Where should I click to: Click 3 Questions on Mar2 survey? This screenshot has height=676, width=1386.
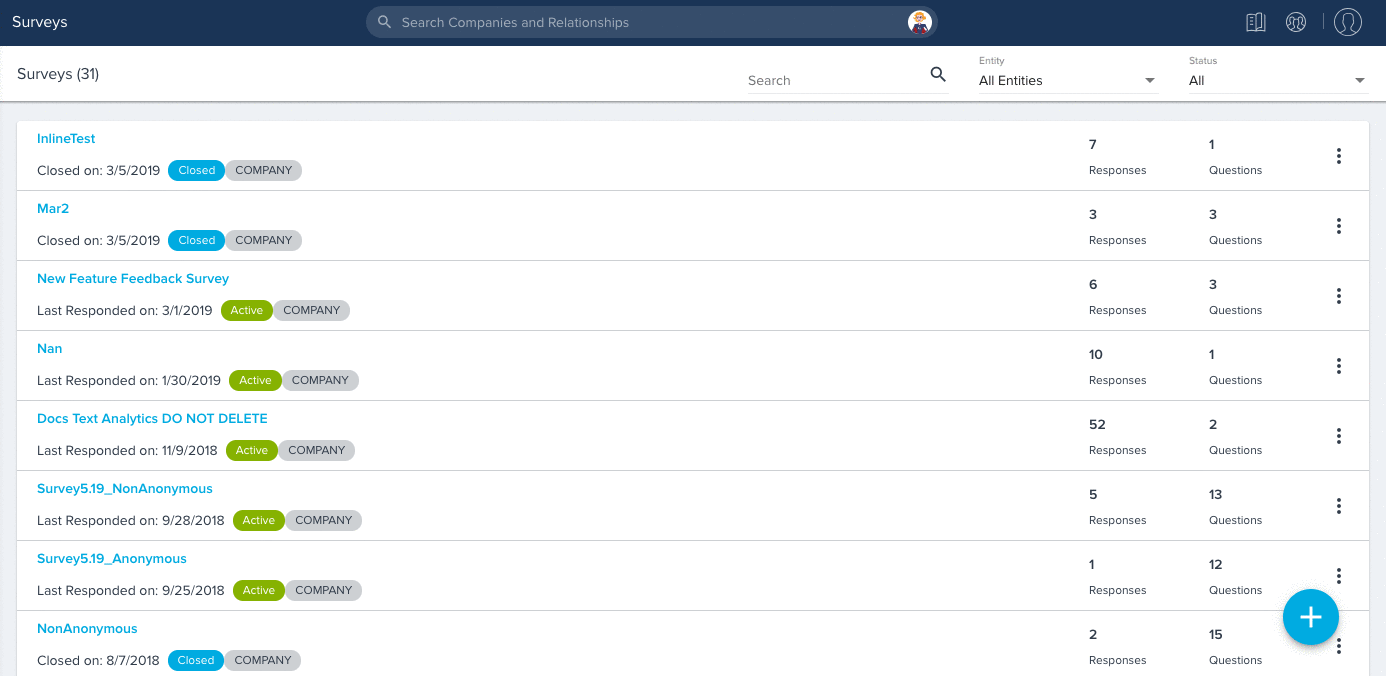tap(1236, 226)
